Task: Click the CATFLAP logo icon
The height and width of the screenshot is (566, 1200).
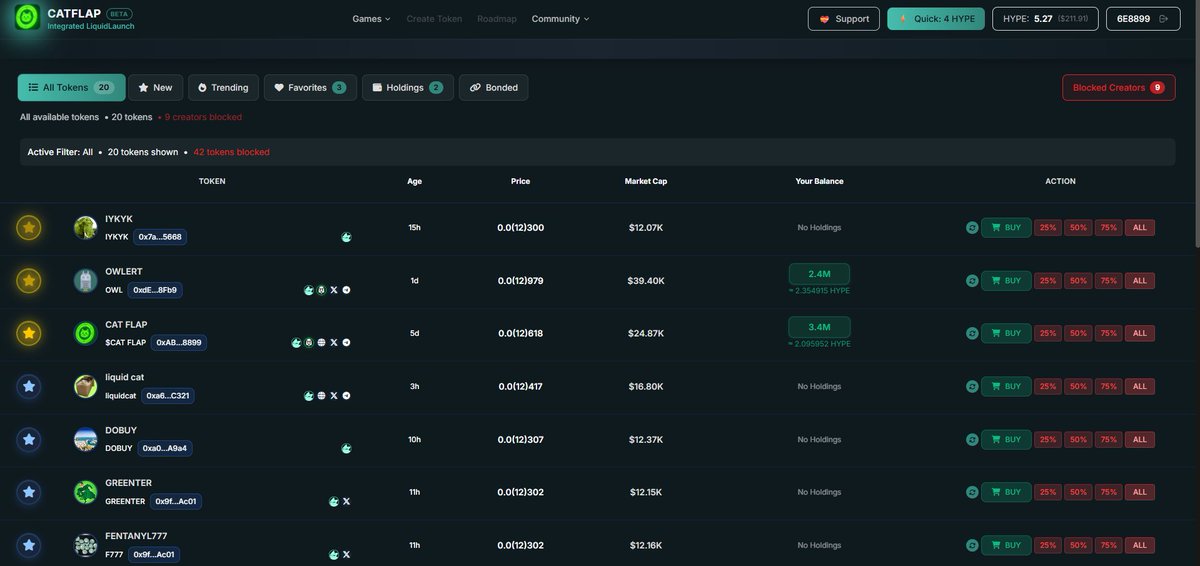Action: (28, 17)
